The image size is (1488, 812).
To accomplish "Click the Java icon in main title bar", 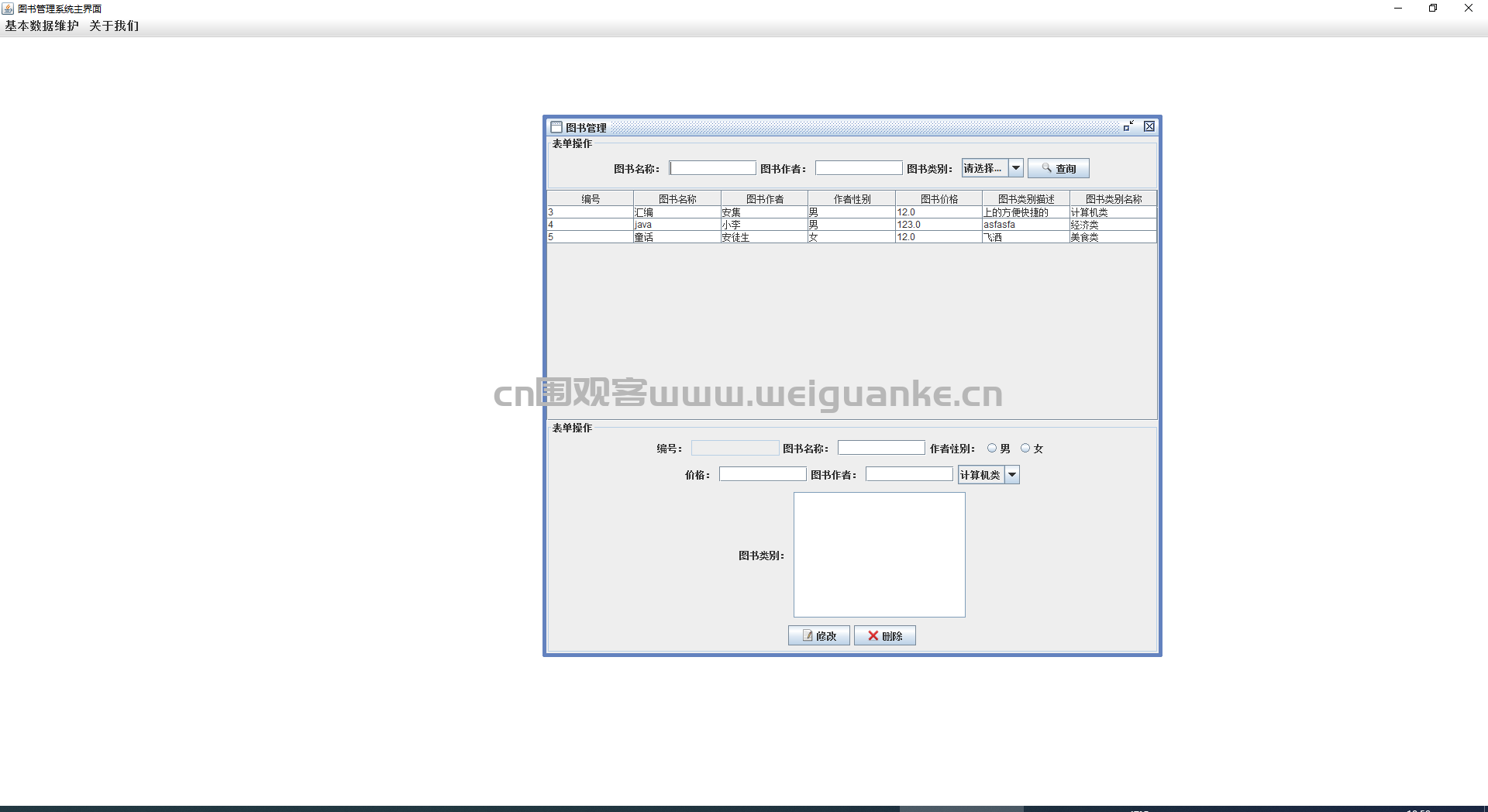I will pos(8,9).
